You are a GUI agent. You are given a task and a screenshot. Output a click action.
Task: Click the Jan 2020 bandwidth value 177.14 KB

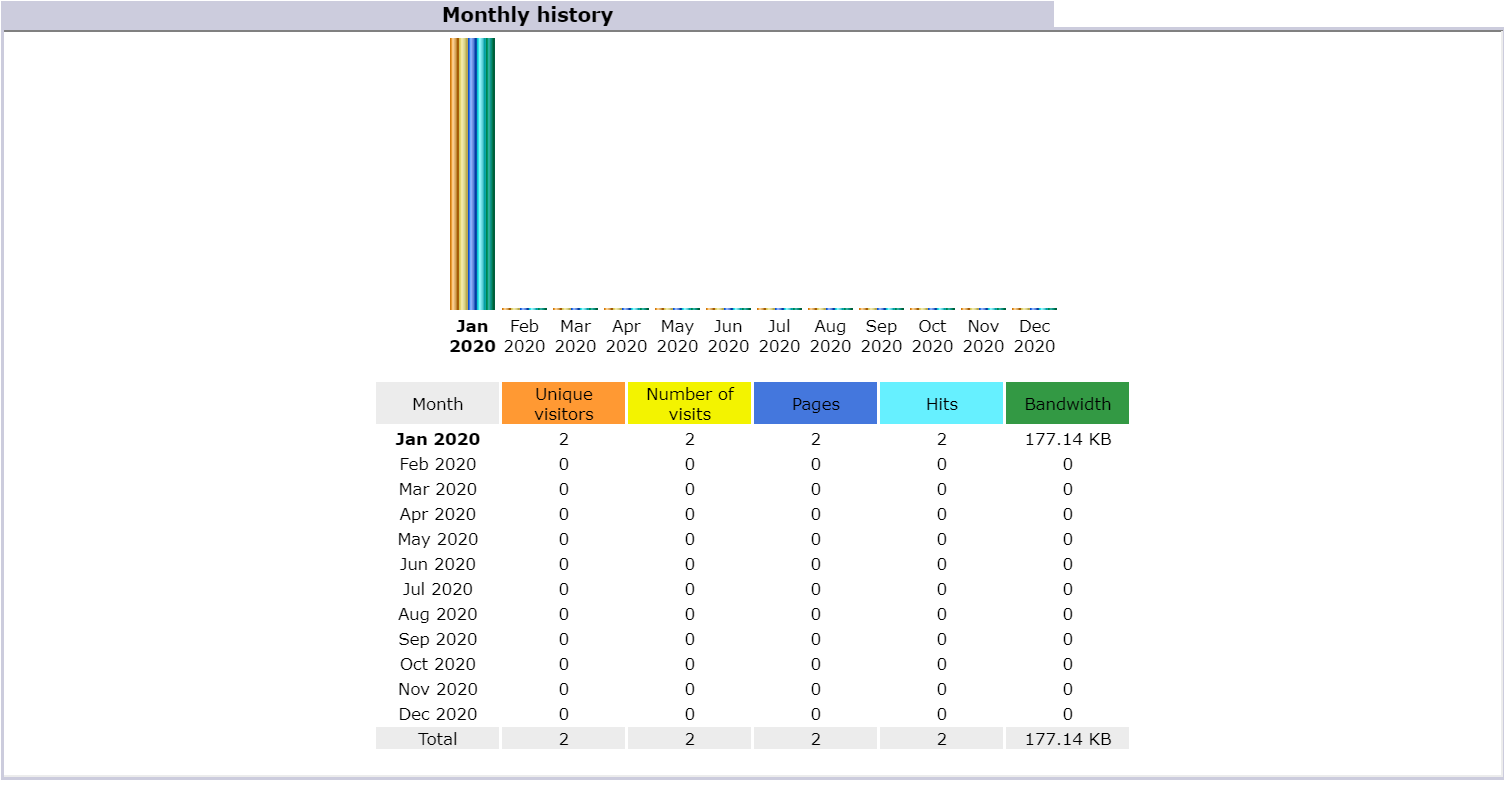(1067, 439)
